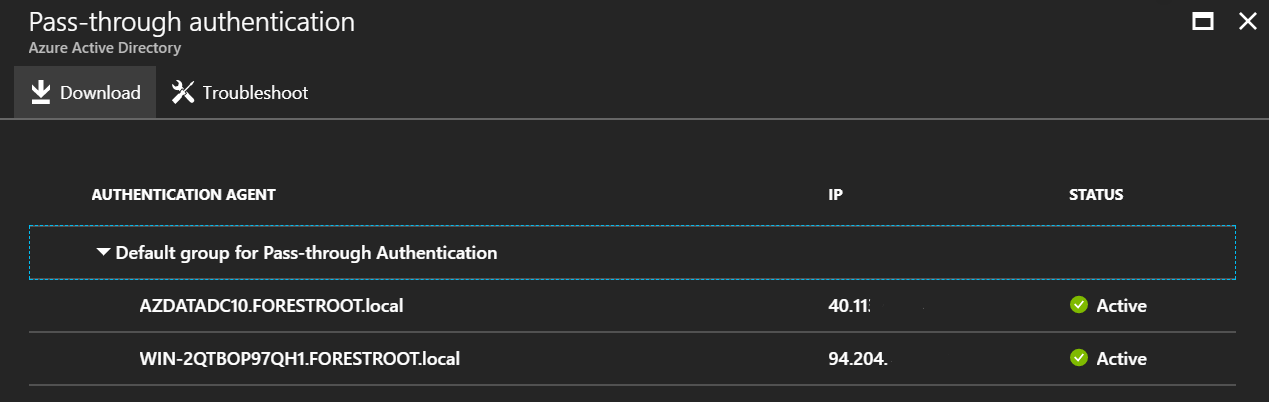Screen dimensions: 1269x402
Task: Click WIN-2QTBOP97QH1 green Active checkmark icon
Action: (1078, 357)
